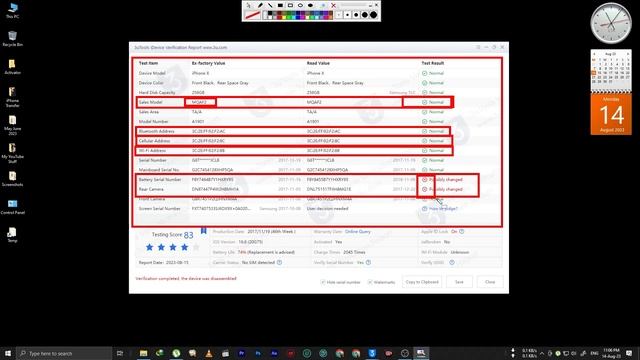Image resolution: width=640 pixels, height=360 pixels.
Task: Click the ENG language indicator
Action: pyautogui.click(x=594, y=353)
